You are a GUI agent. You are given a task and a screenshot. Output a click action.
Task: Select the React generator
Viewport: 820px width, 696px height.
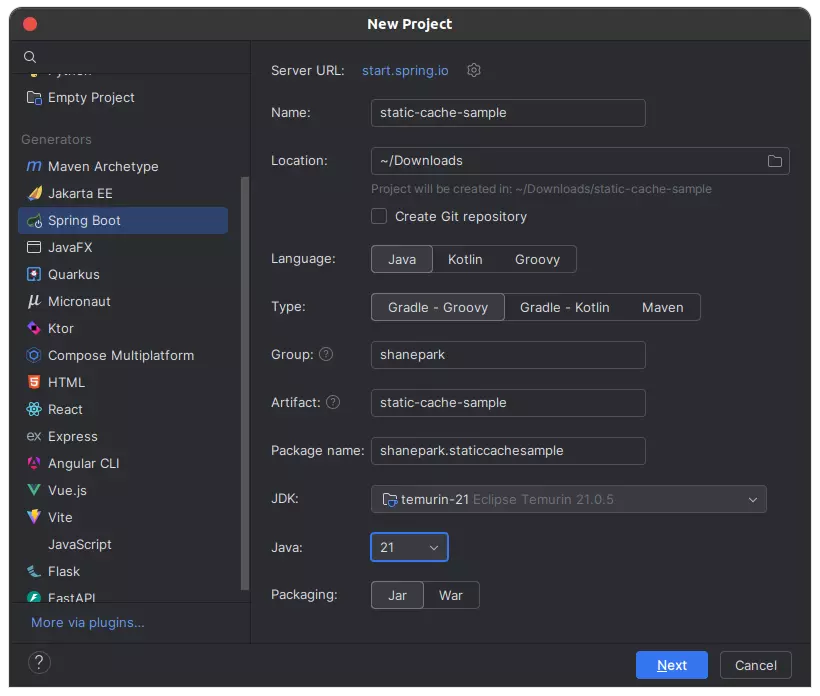(123, 409)
